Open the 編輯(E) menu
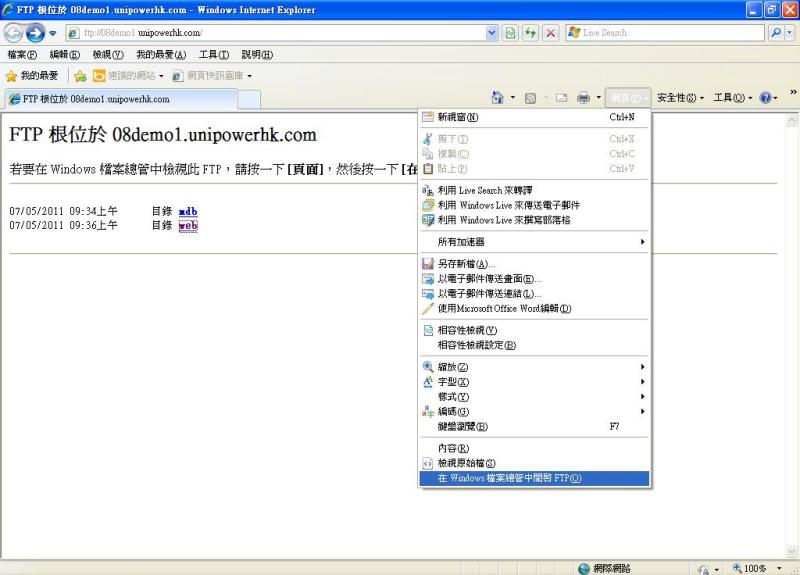800x575 pixels. pos(65,55)
